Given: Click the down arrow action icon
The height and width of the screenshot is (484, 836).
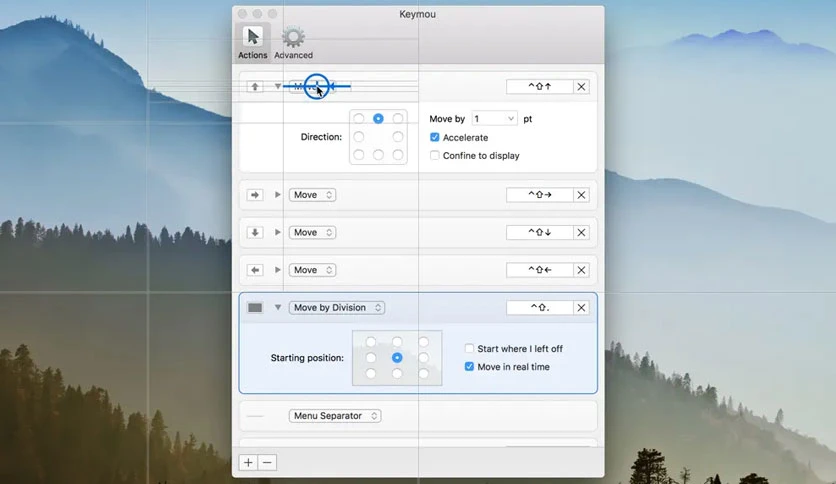Looking at the screenshot, I should coord(255,232).
